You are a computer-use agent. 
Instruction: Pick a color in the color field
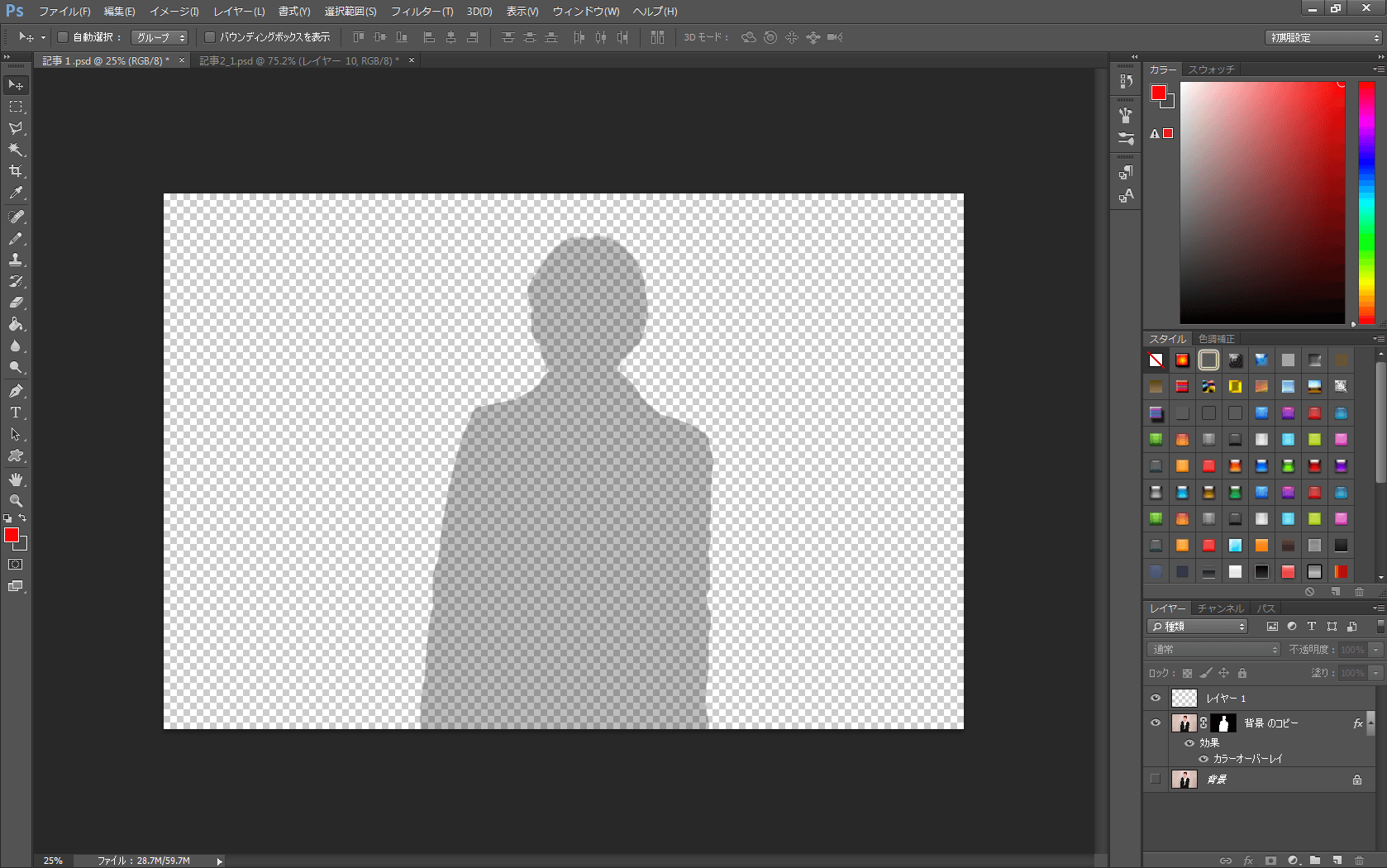point(1262,203)
